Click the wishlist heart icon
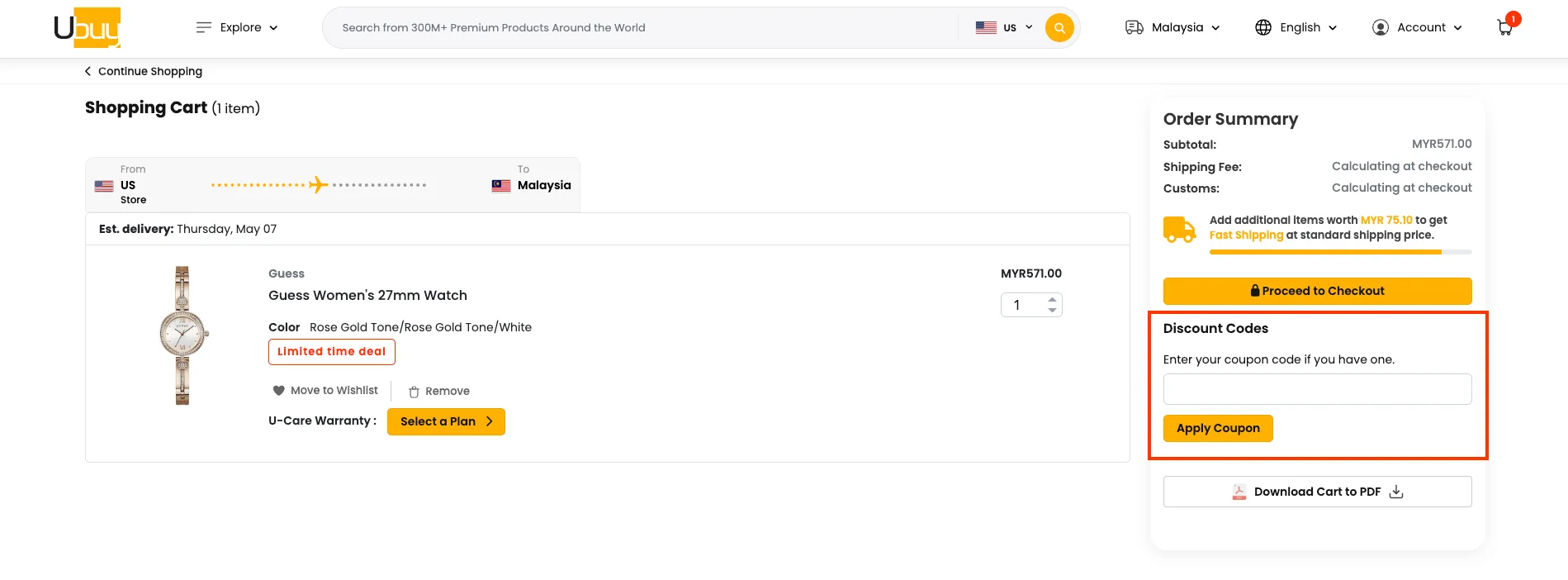The width and height of the screenshot is (1568, 580). tap(279, 391)
